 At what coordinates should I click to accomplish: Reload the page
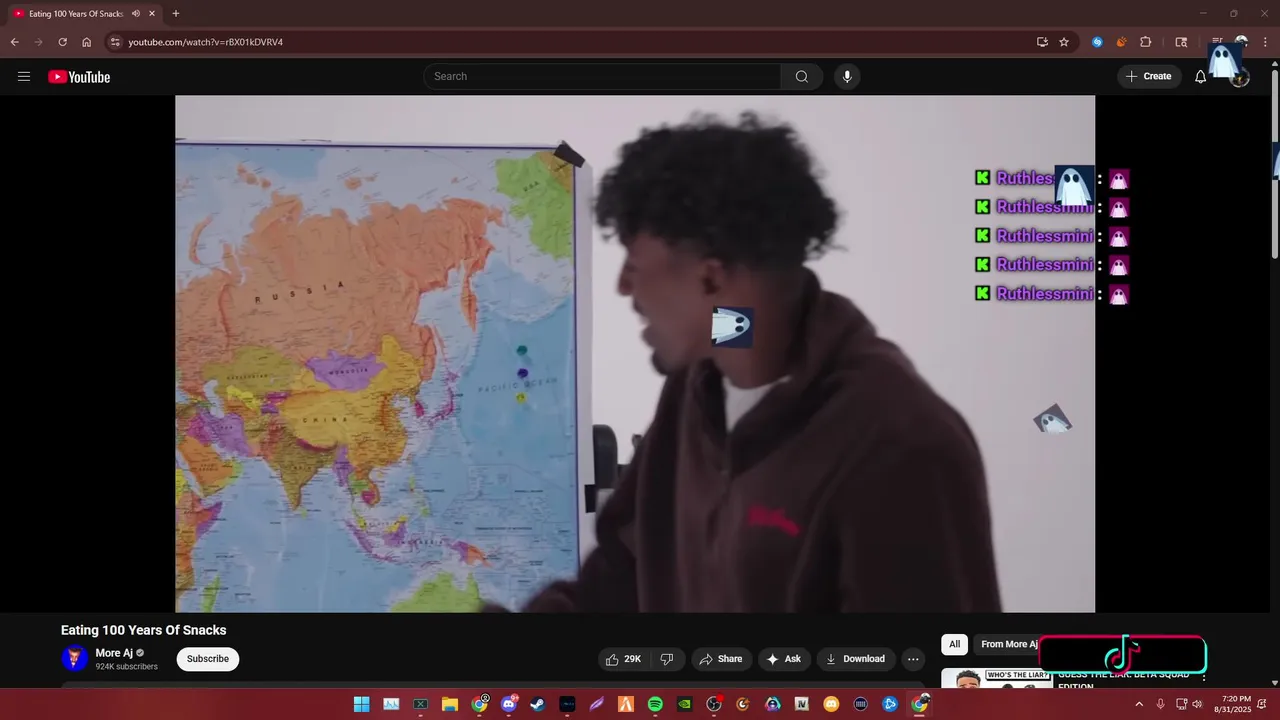pyautogui.click(x=62, y=42)
